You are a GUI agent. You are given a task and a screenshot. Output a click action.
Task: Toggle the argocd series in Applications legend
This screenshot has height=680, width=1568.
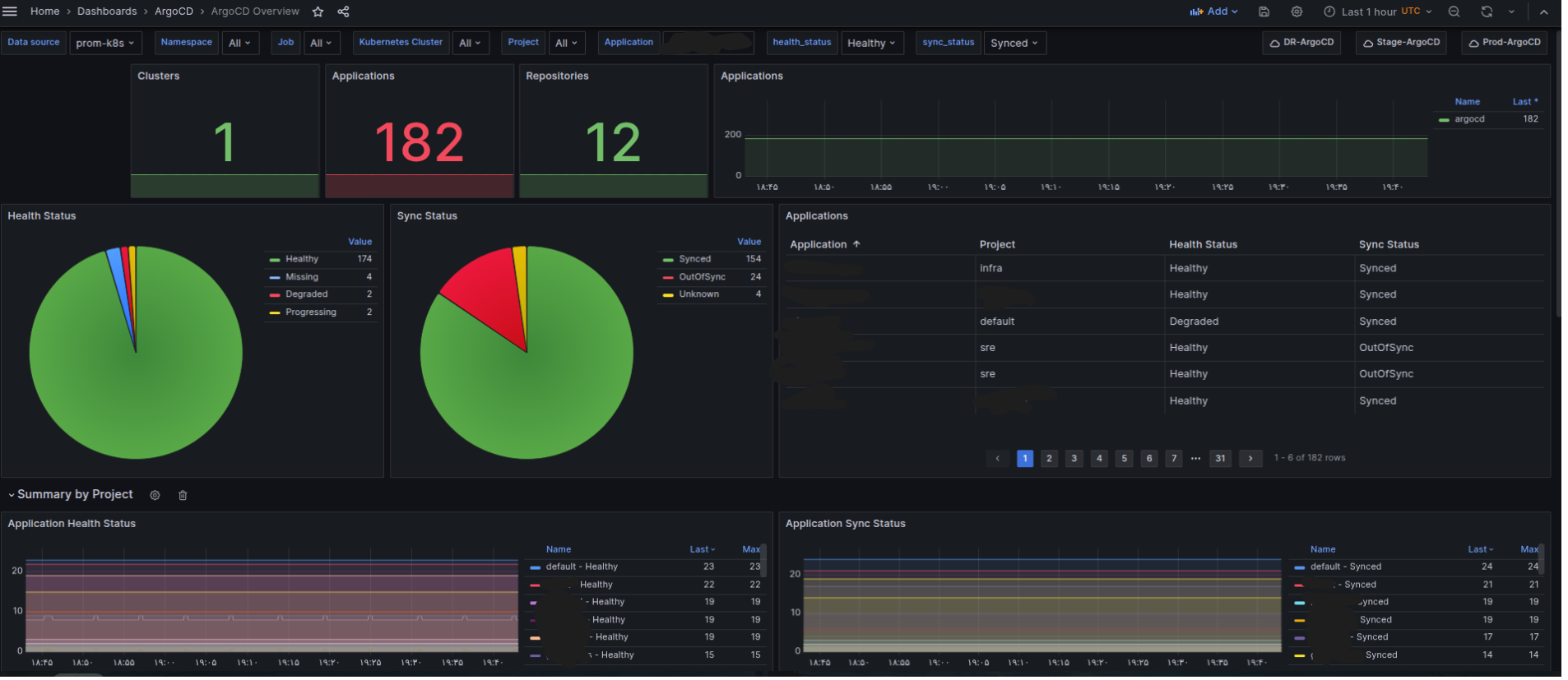pos(1469,119)
